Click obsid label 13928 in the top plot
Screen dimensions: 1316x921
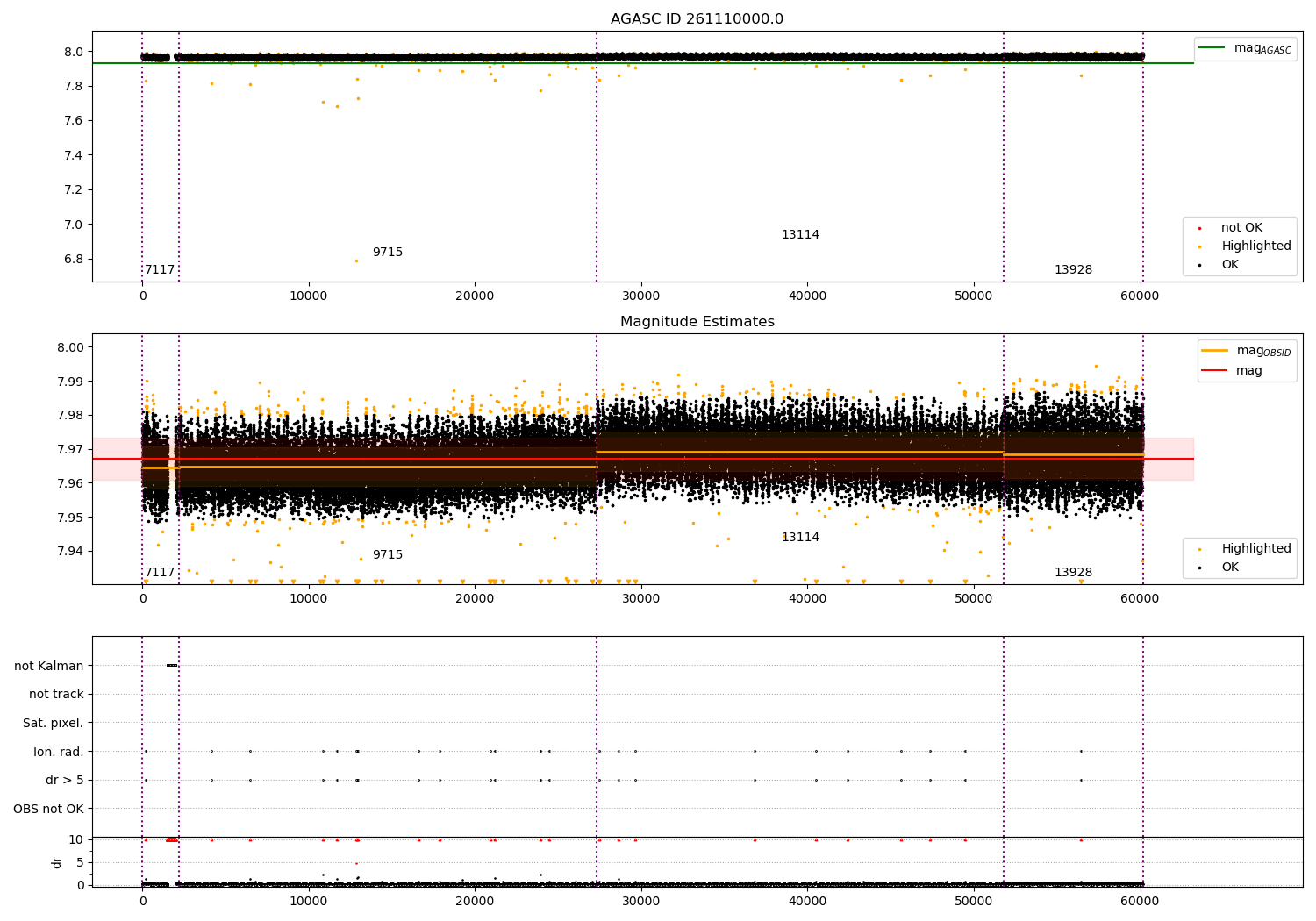coord(1073,270)
